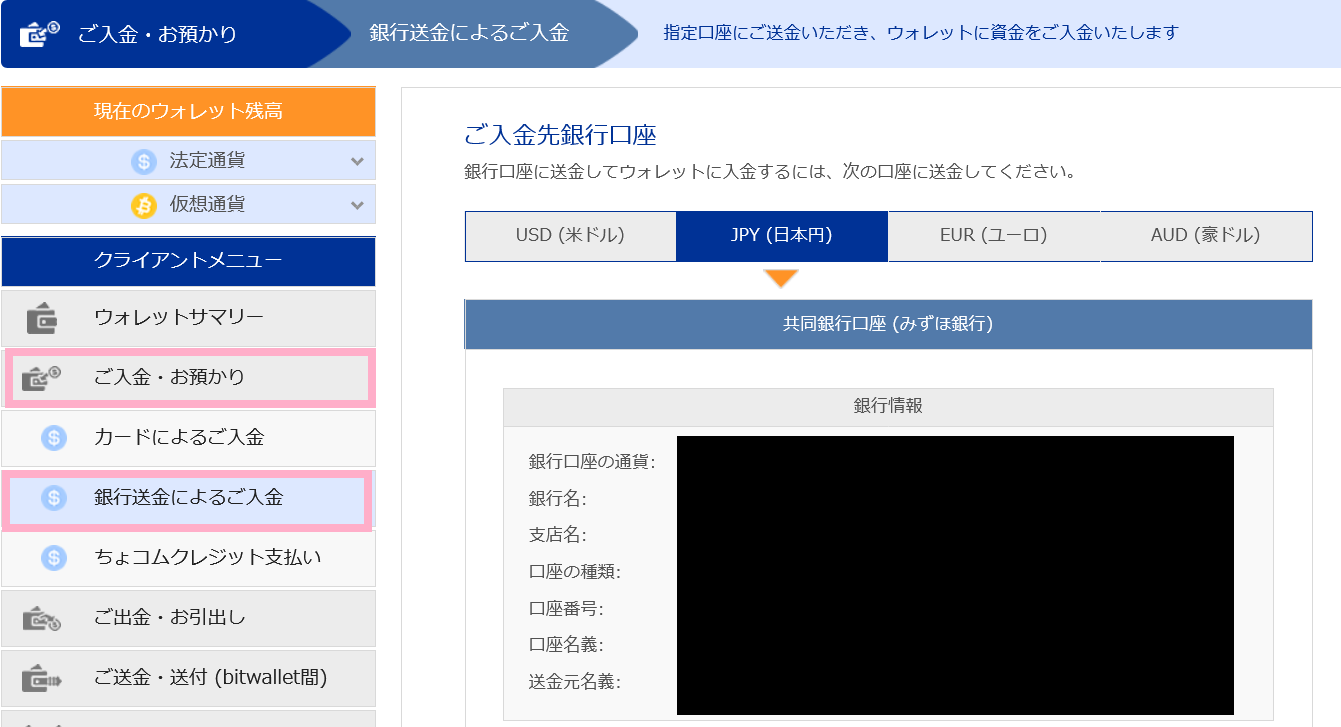Click the bitcoin icon beside 仮想通貨
1341x727 pixels.
click(144, 205)
